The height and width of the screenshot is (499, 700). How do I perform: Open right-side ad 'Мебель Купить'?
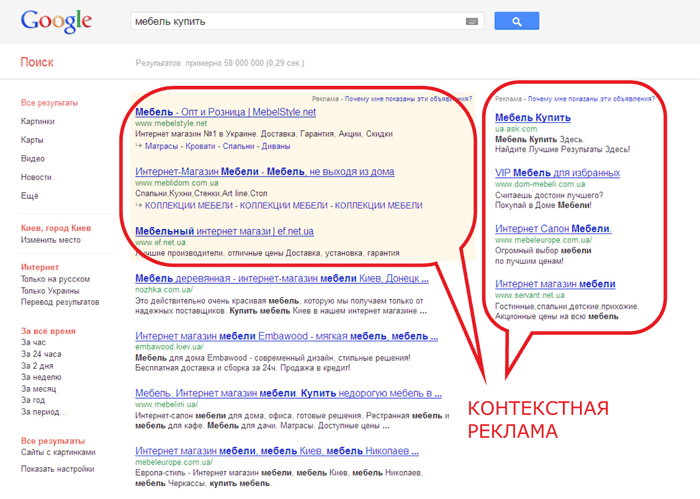(533, 118)
